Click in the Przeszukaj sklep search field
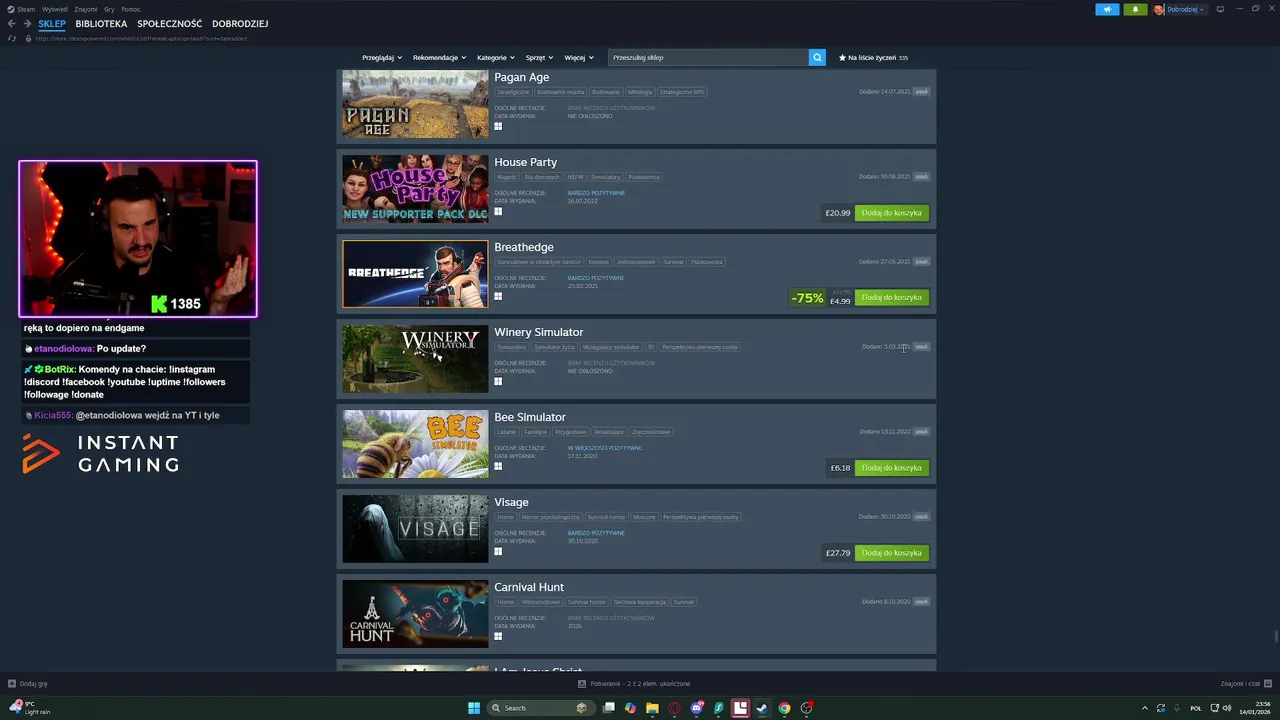This screenshot has height=720, width=1280. tap(708, 58)
